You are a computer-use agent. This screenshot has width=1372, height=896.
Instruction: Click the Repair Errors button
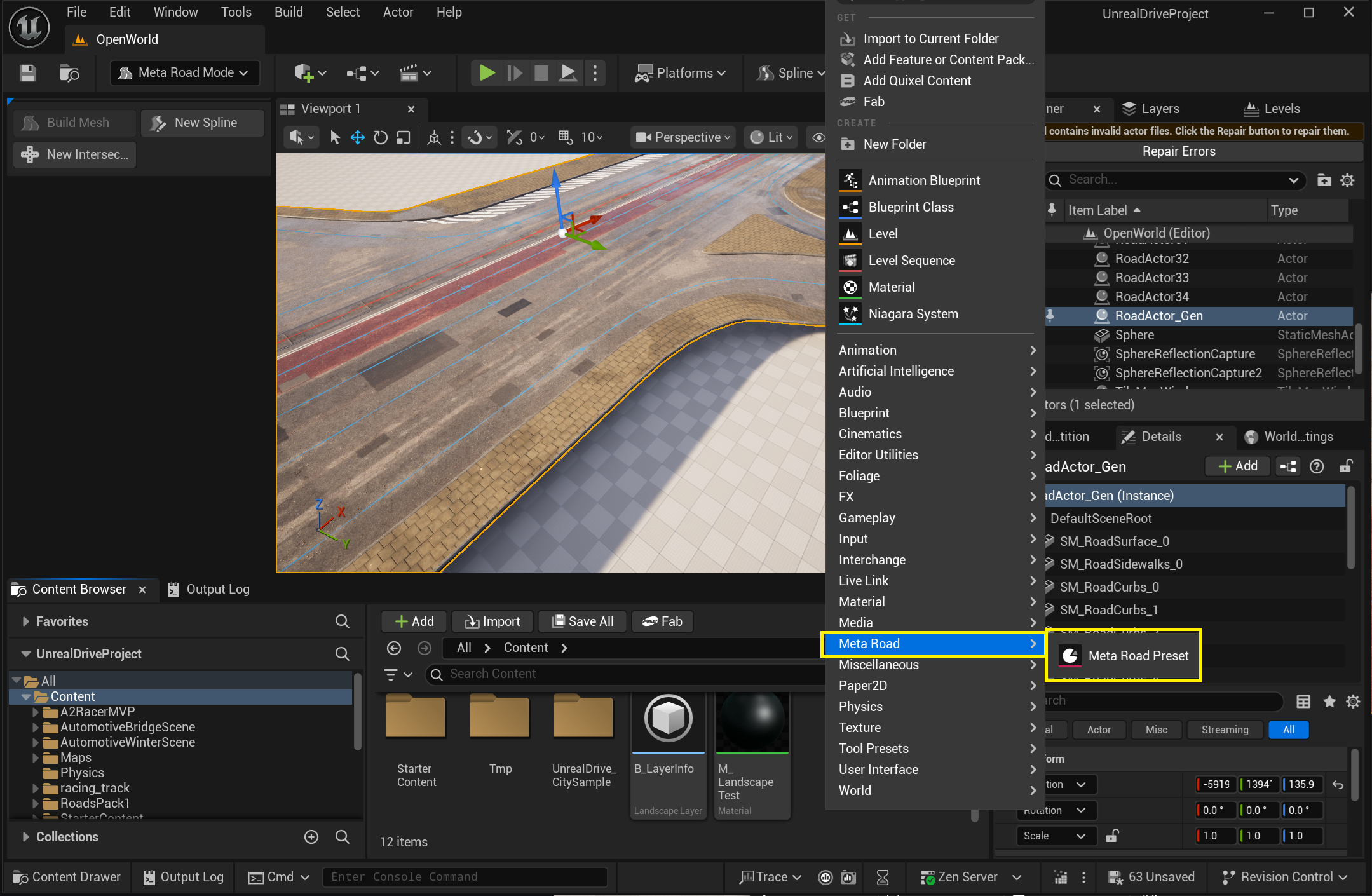tap(1179, 151)
